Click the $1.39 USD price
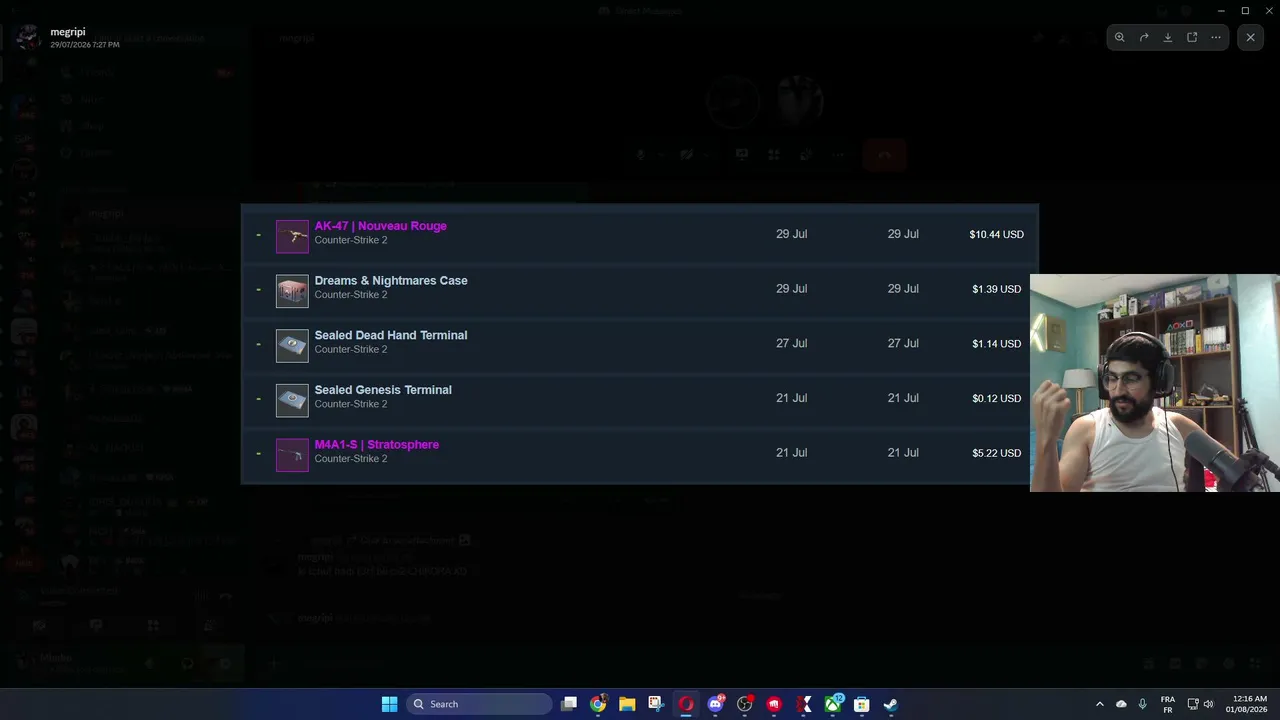This screenshot has height=720, width=1280. click(x=997, y=289)
